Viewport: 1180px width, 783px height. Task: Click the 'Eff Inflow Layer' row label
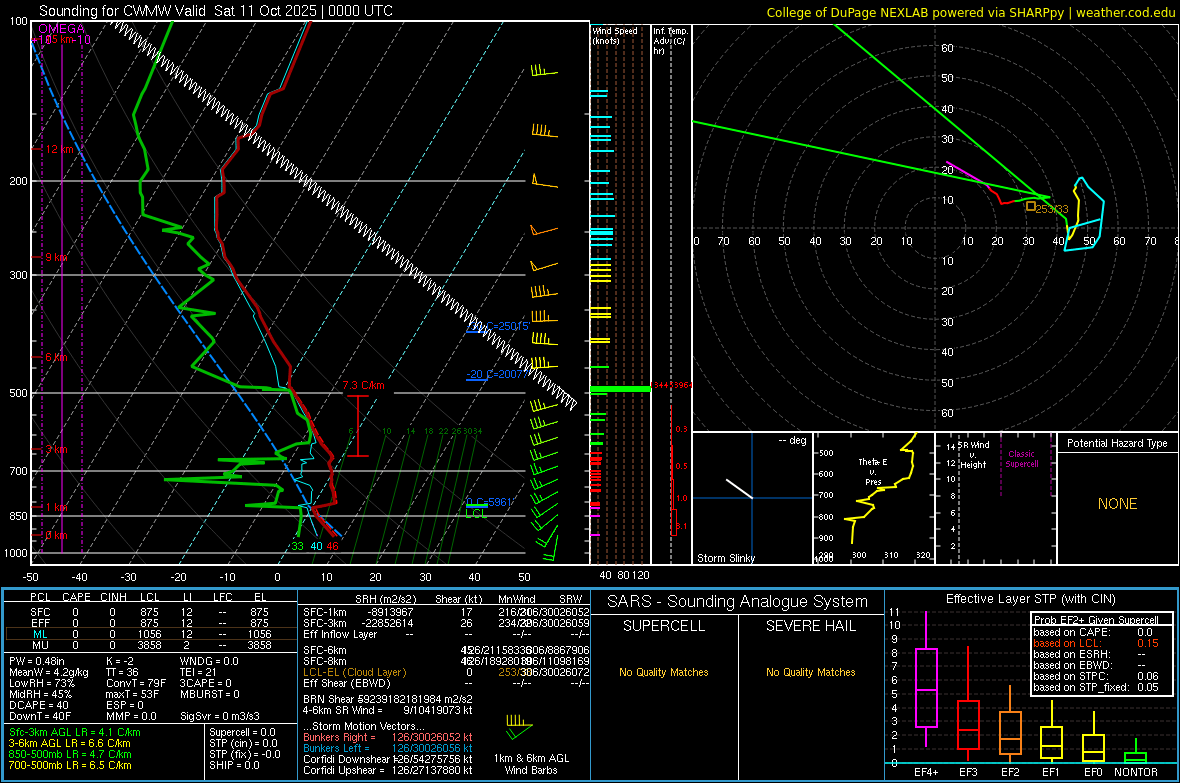pos(342,634)
